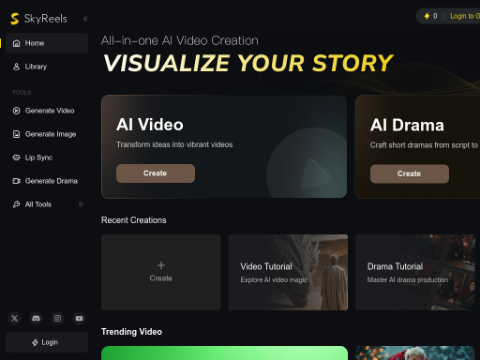The image size is (480, 360).
Task: Click the All Tools wrench icon
Action: (16, 204)
